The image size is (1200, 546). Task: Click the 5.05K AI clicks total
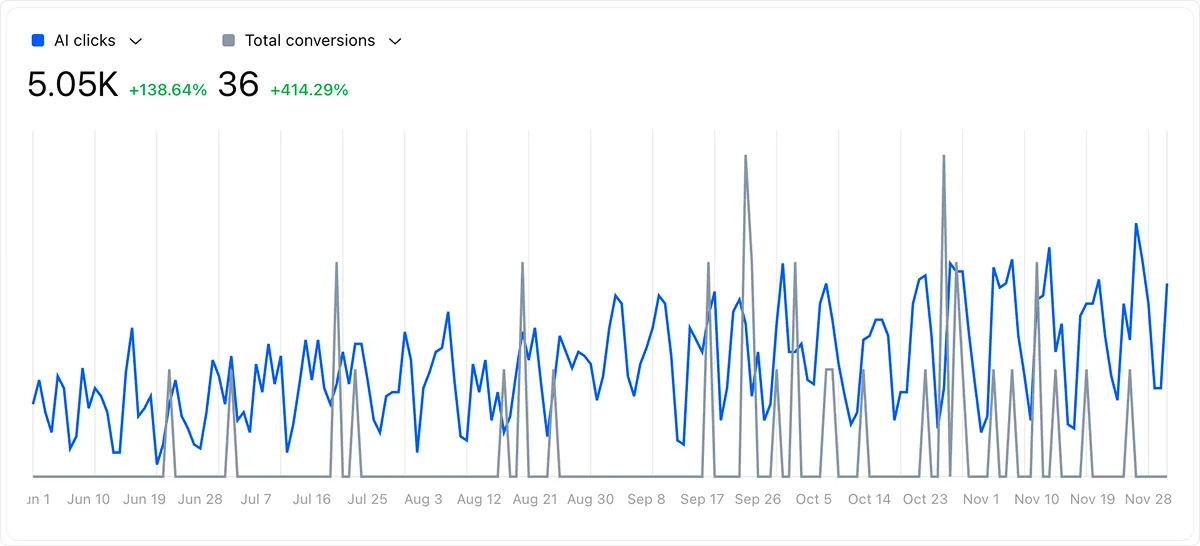73,85
